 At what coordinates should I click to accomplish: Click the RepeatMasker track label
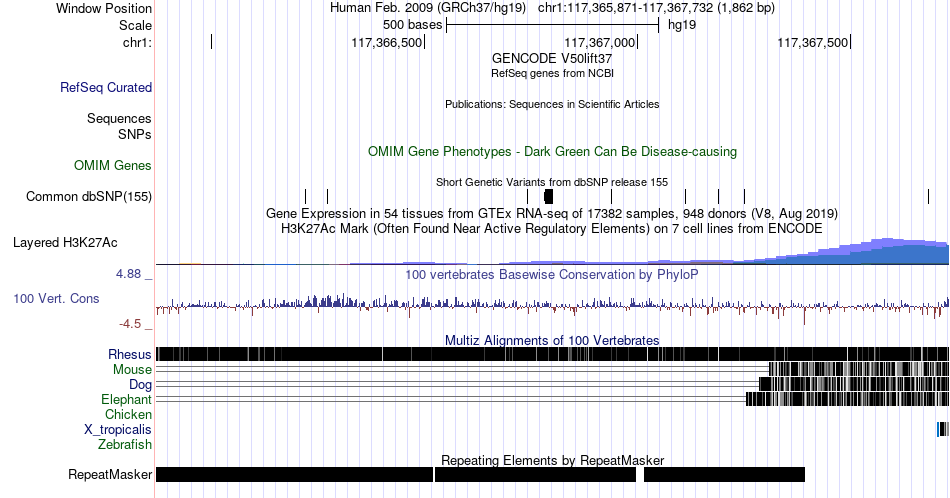110,474
